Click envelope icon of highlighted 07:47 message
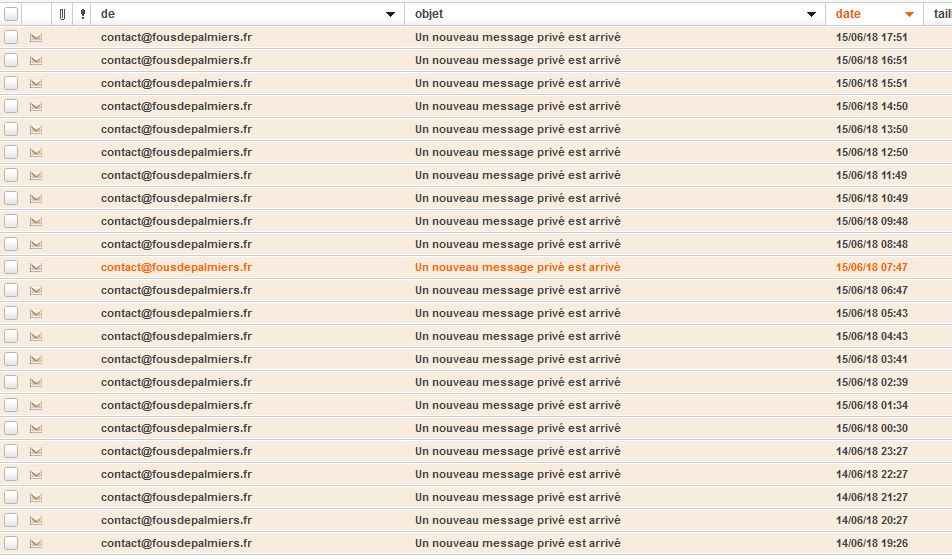952x559 pixels. coord(36,267)
